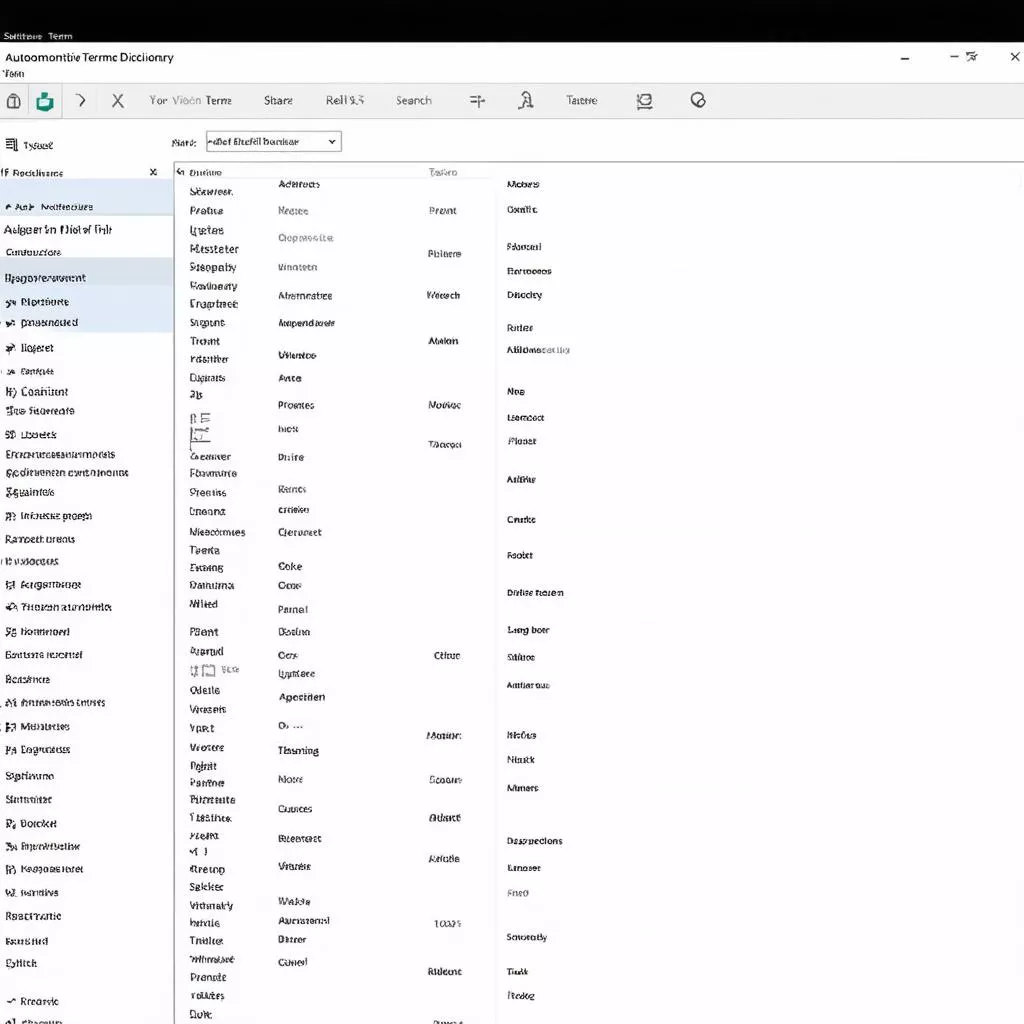Viewport: 1024px width, 1024px height.
Task: Select the 'Tlasming' term in the list
Action: click(x=298, y=751)
